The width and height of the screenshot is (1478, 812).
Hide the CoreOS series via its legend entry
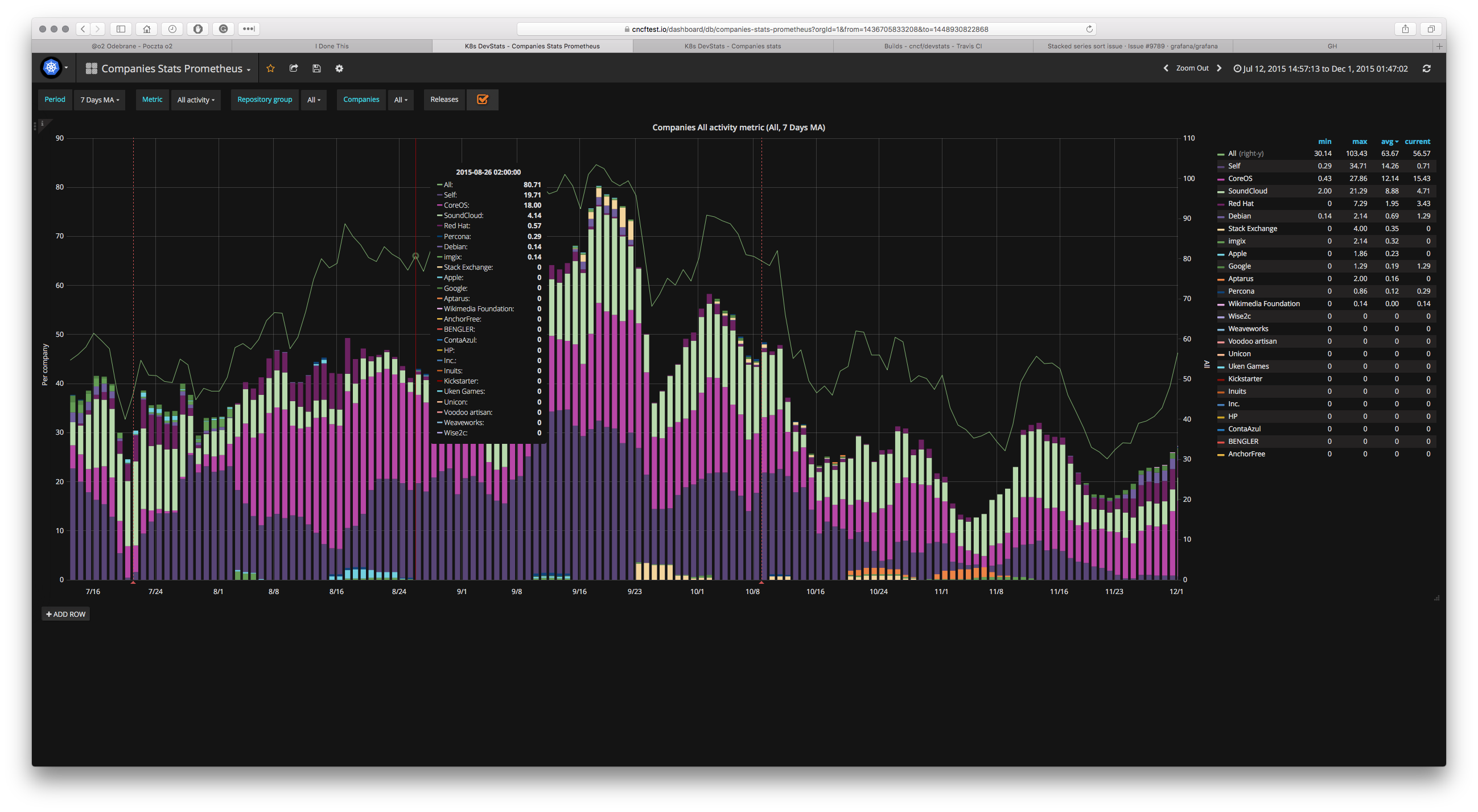(x=1240, y=178)
